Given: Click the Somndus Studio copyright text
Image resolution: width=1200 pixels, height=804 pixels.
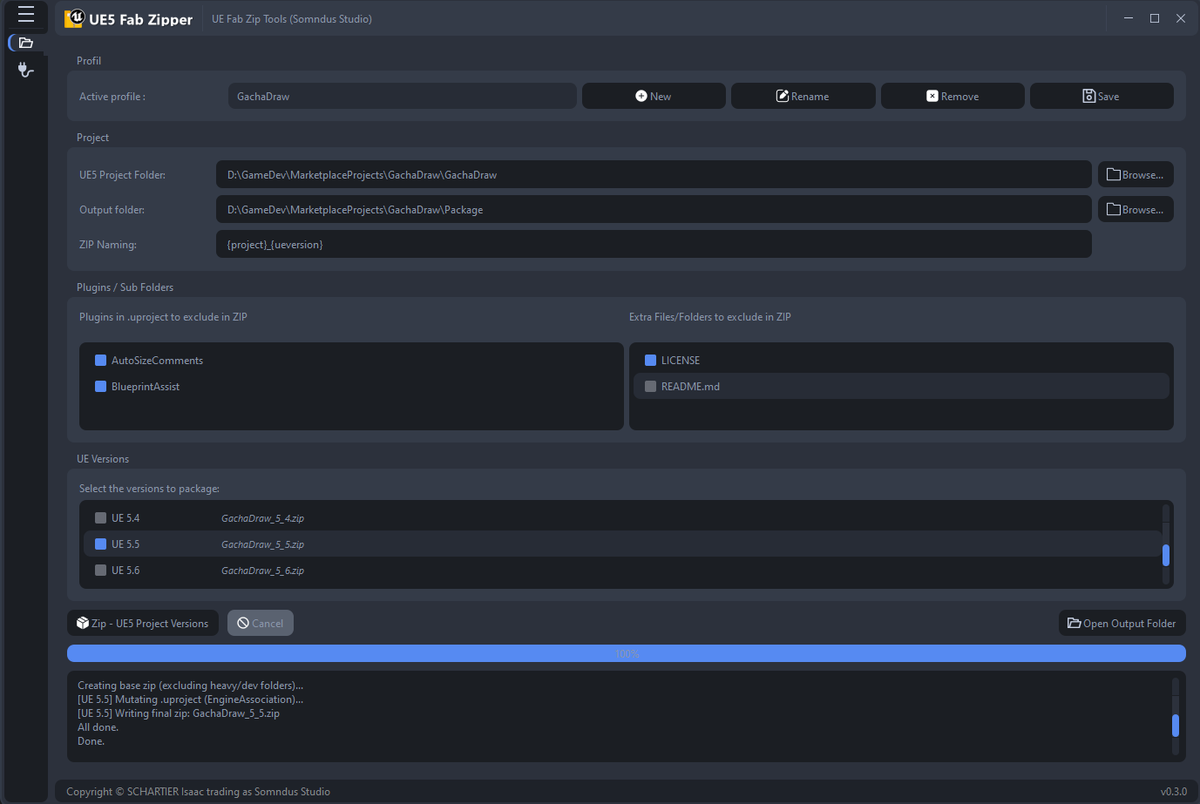Looking at the screenshot, I should pyautogui.click(x=198, y=791).
